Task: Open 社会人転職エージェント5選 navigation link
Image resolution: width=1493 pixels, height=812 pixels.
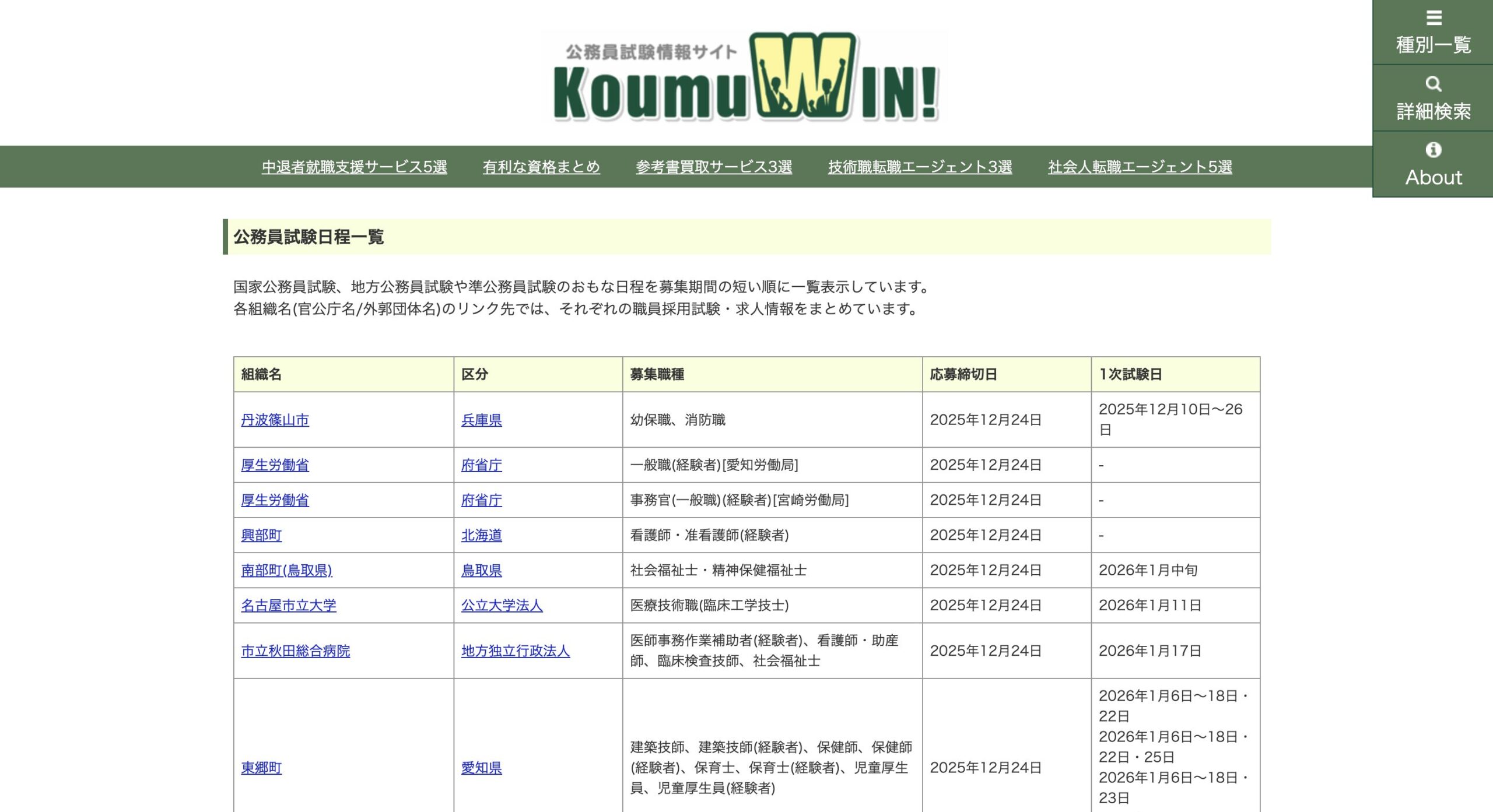Action: click(1140, 167)
